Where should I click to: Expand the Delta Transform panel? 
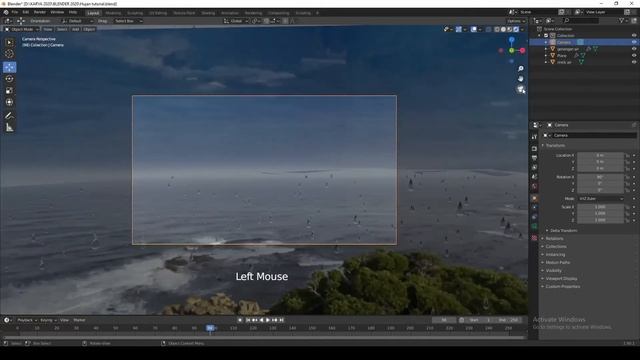click(563, 231)
